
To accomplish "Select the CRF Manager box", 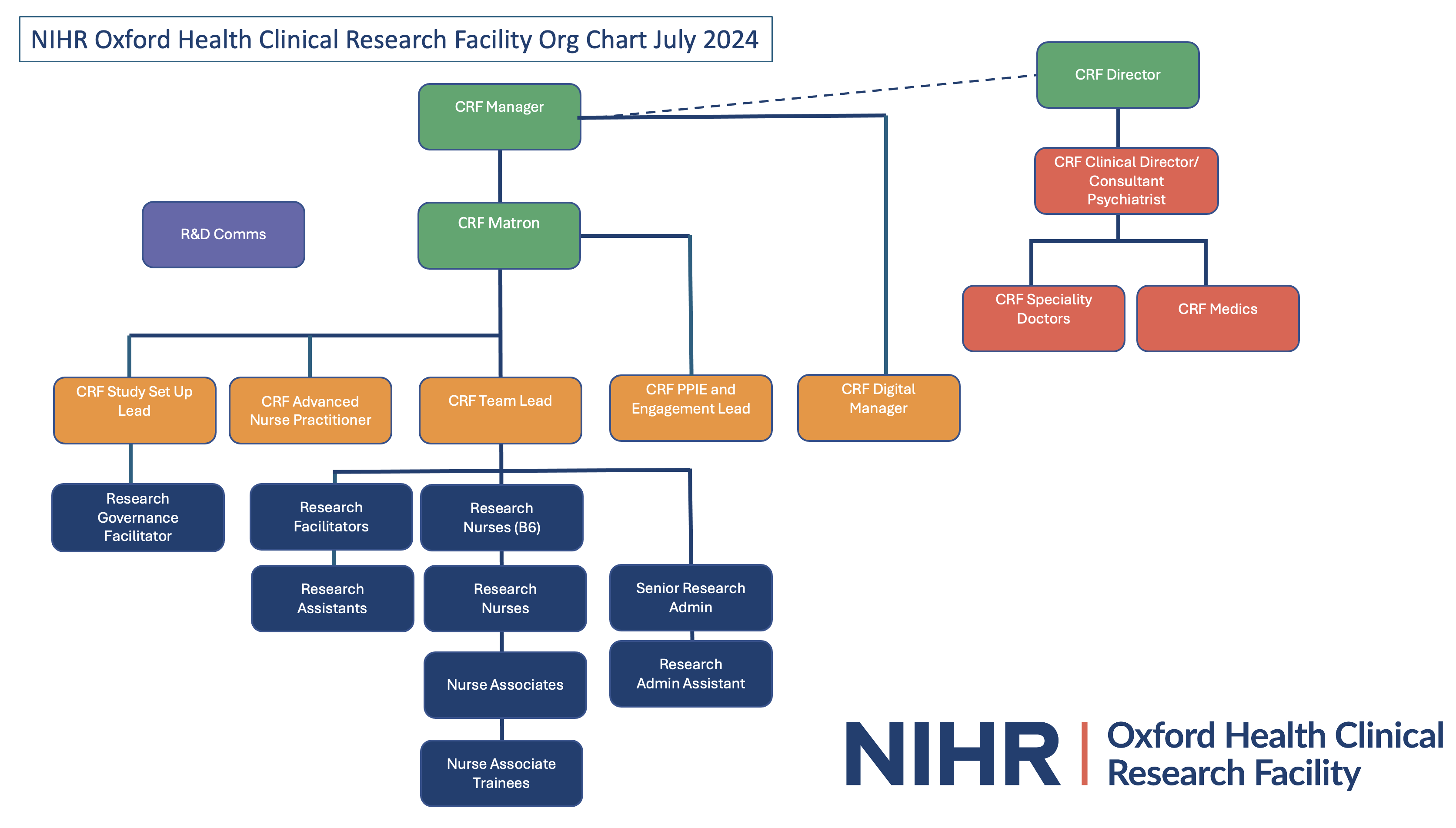I will [499, 117].
